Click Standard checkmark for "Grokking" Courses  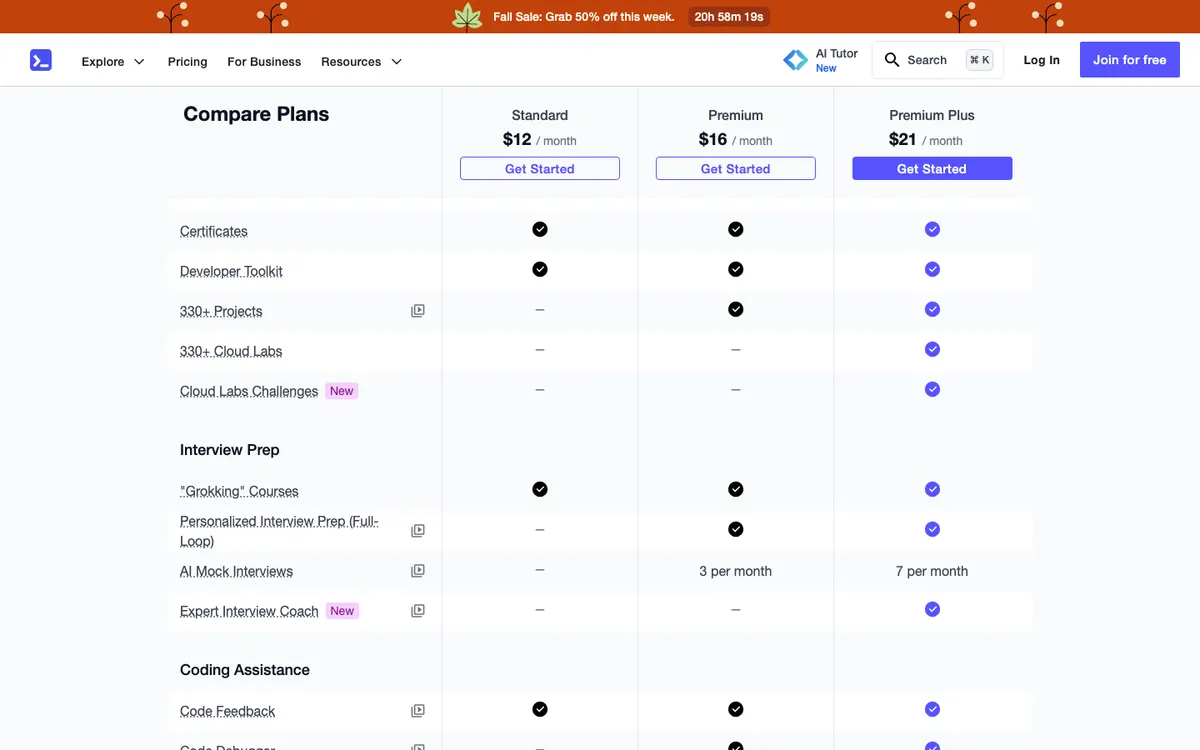[540, 489]
